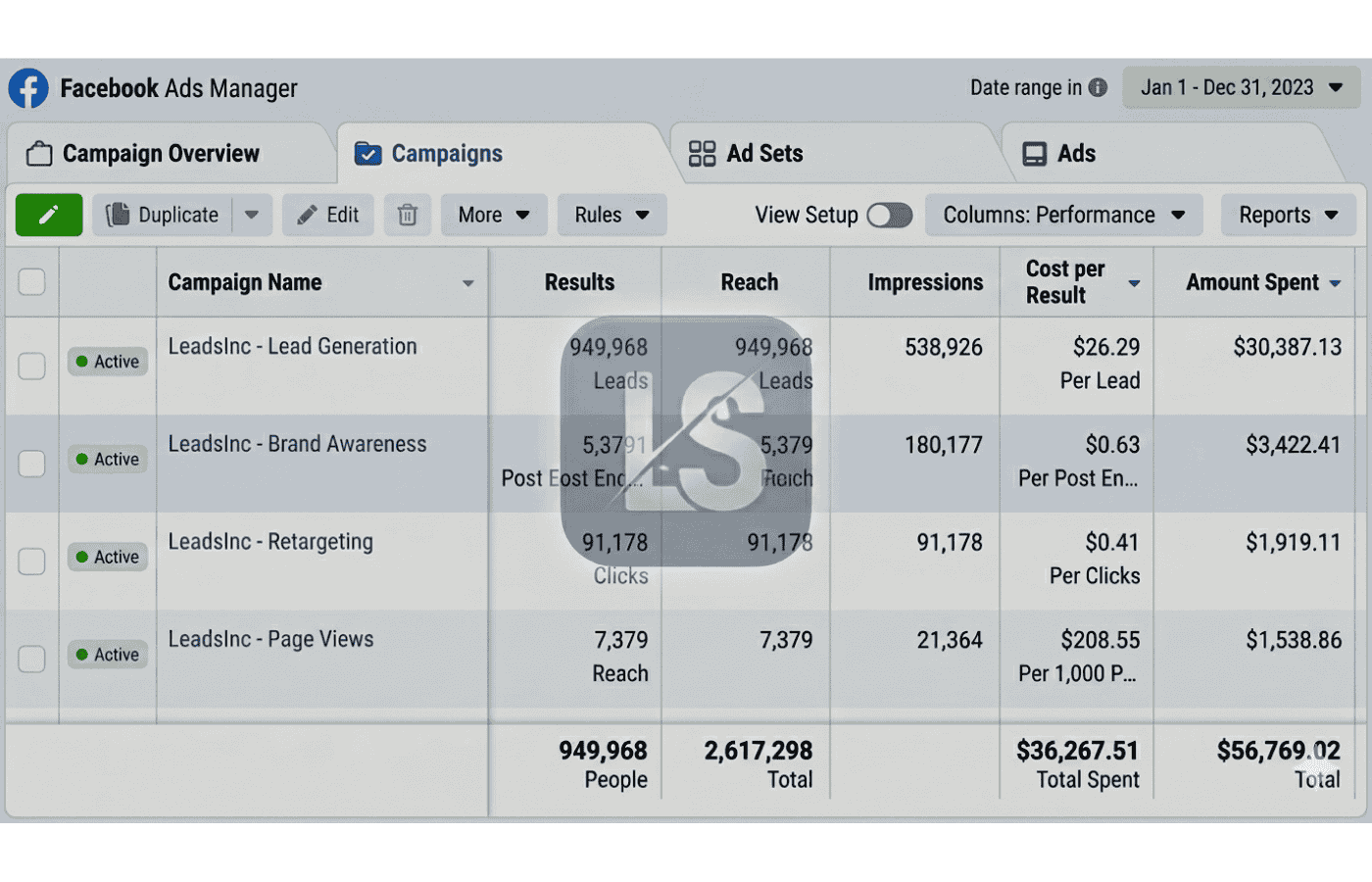This screenshot has width=1372, height=882.
Task: Click the Ad Sets grid icon
Action: (702, 154)
